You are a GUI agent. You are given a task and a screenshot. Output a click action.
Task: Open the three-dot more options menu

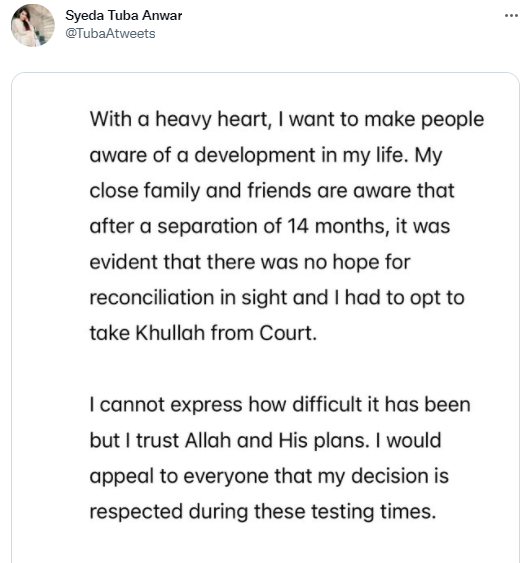pyautogui.click(x=511, y=15)
